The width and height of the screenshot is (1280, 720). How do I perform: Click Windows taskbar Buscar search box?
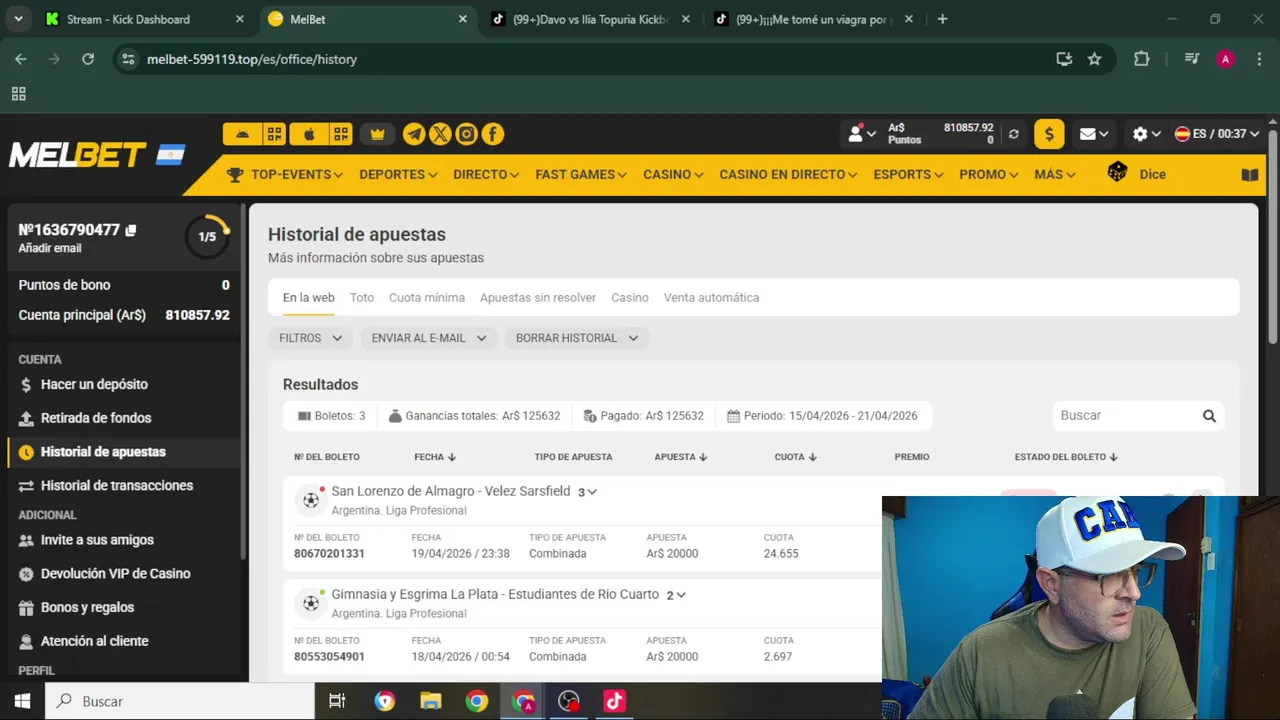pyautogui.click(x=180, y=701)
